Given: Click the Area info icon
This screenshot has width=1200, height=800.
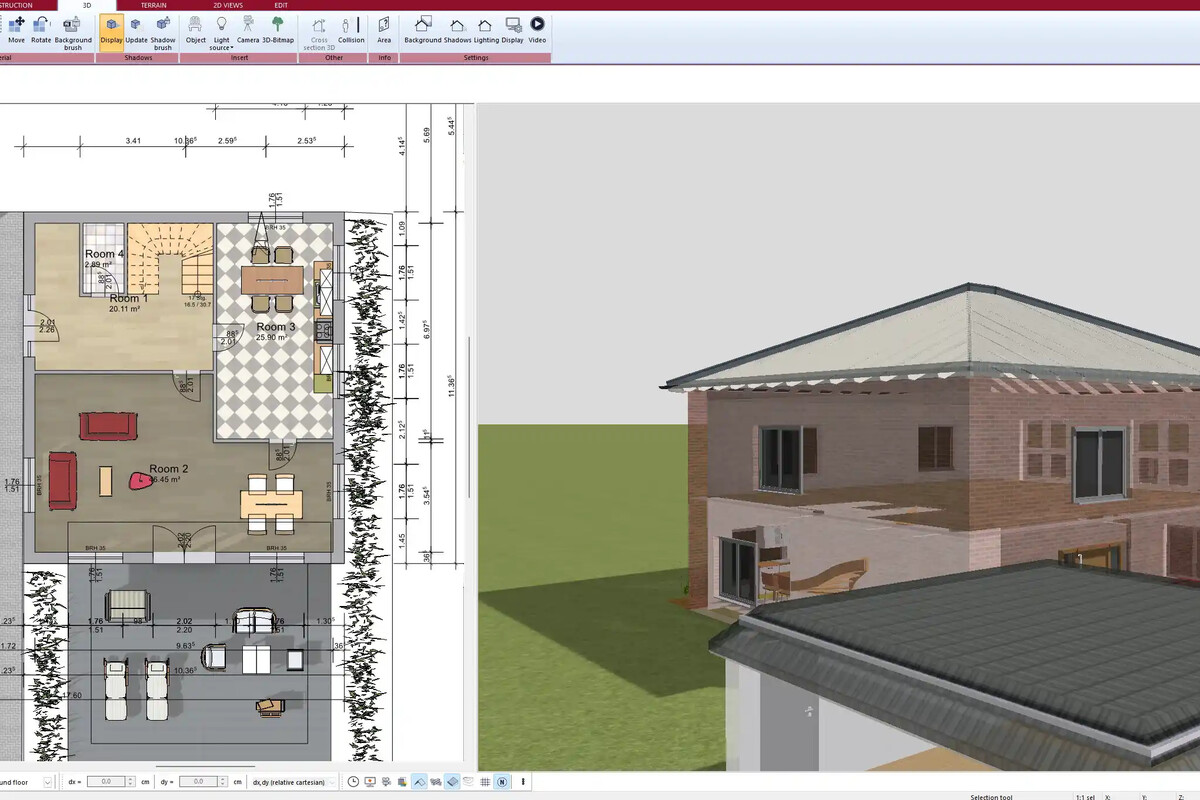Looking at the screenshot, I should click(384, 28).
